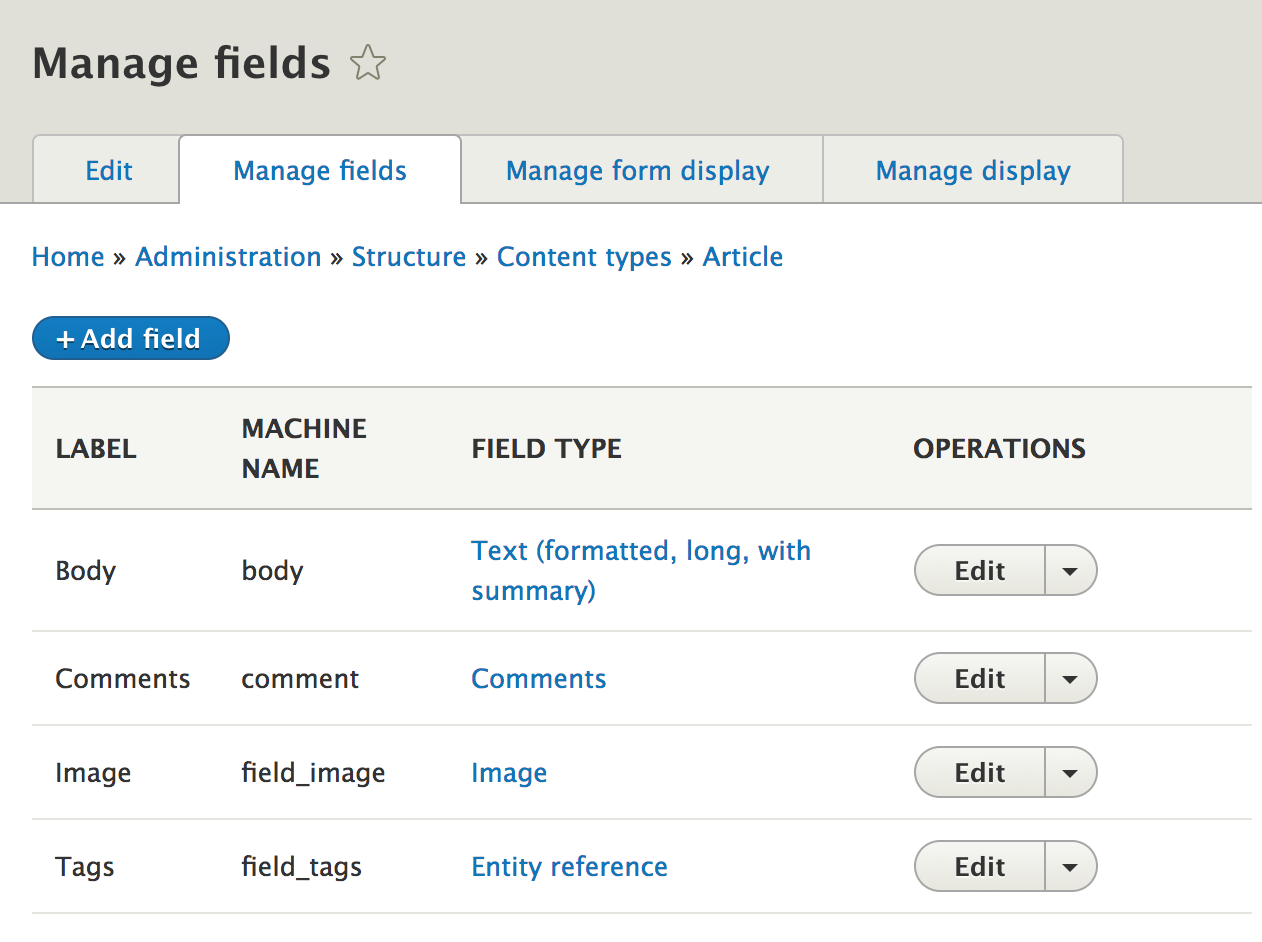The image size is (1262, 942).
Task: Edit the Body field
Action: 979,571
